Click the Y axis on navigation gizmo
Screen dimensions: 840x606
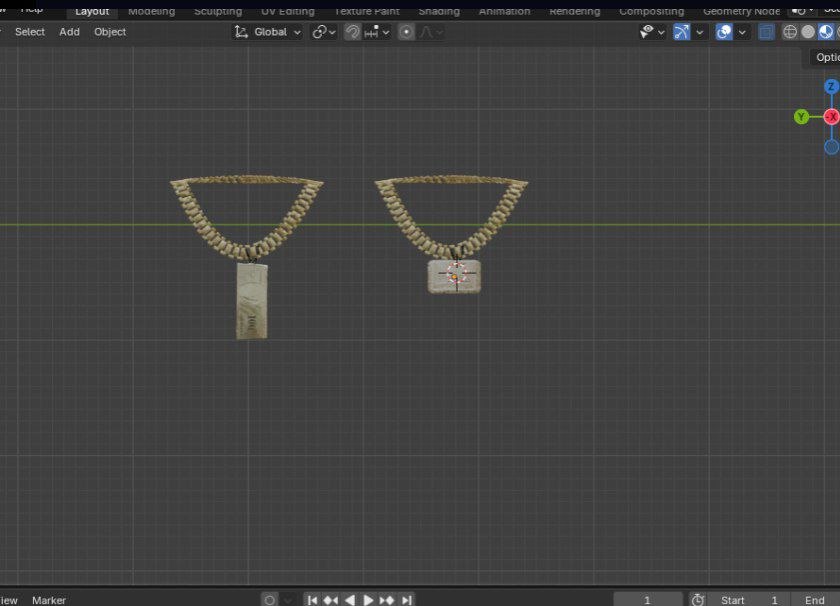pos(801,116)
